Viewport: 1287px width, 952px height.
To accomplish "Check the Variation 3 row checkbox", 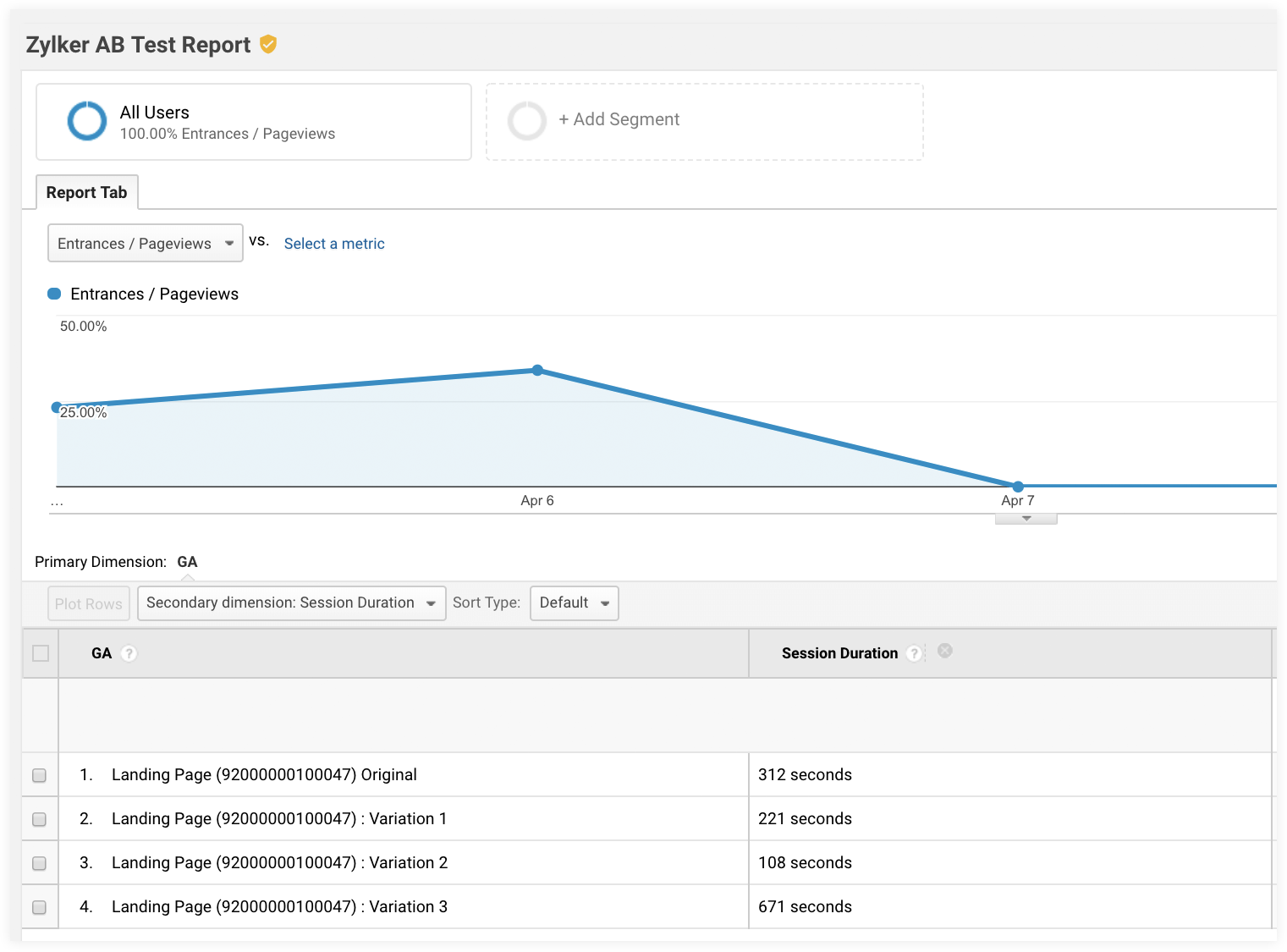I will point(39,907).
